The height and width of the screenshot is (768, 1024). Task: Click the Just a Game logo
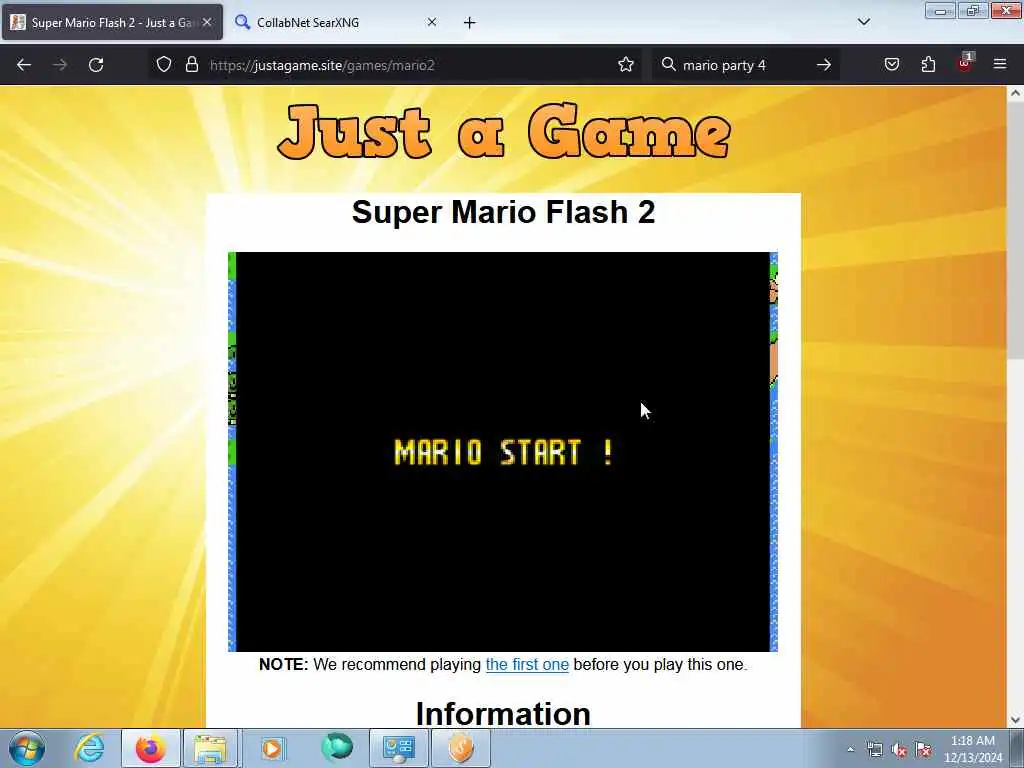(x=504, y=133)
